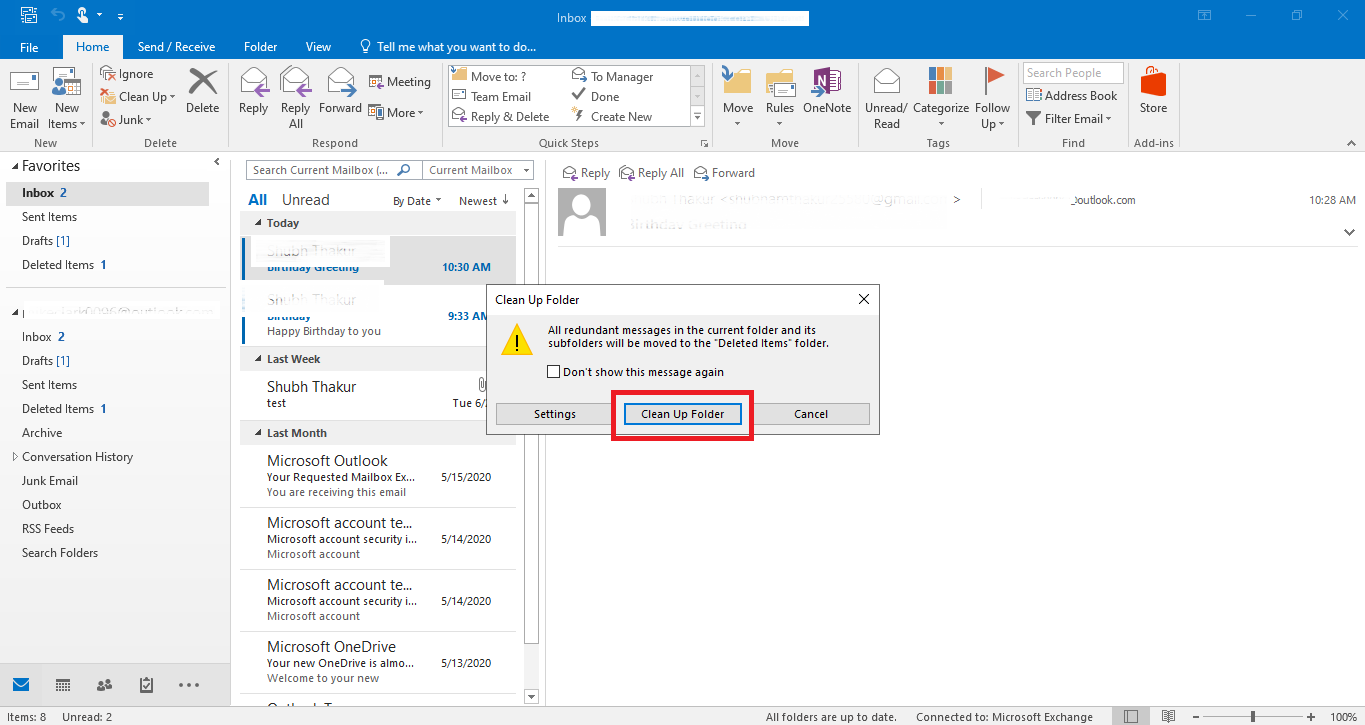
Task: Click Cancel in the Clean Up dialog
Action: point(811,414)
